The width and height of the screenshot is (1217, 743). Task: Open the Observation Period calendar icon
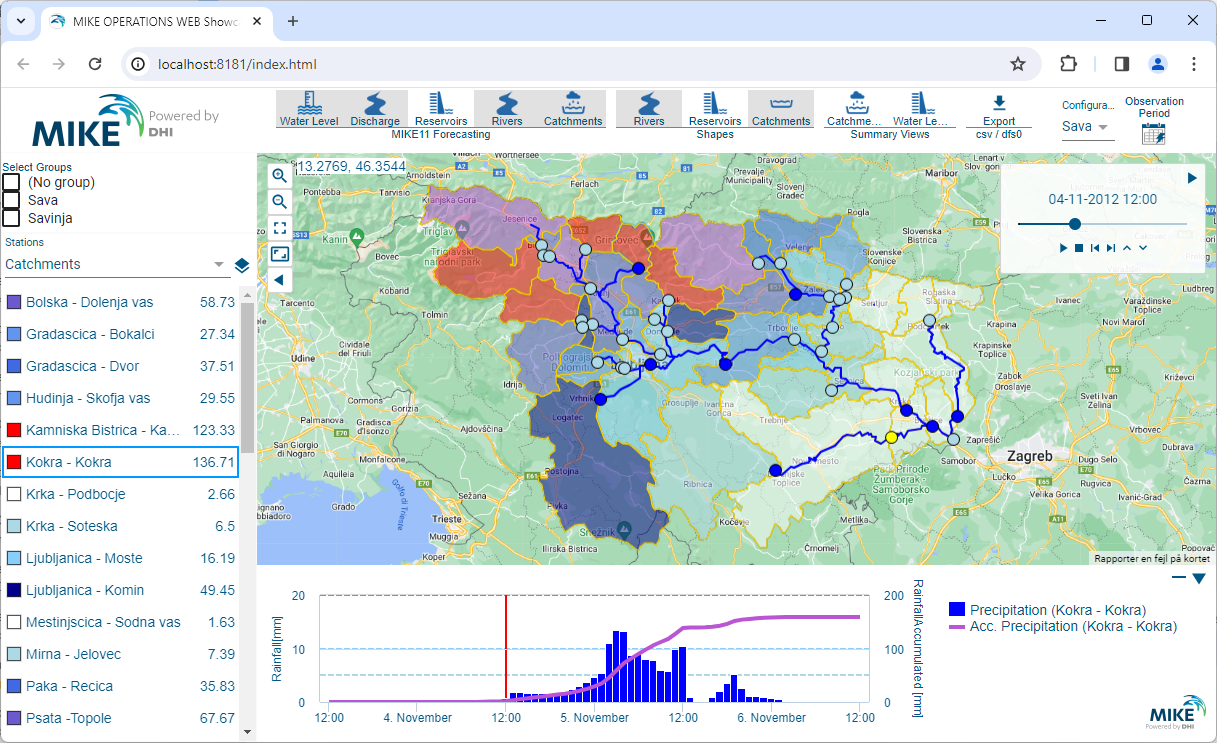click(x=1153, y=134)
